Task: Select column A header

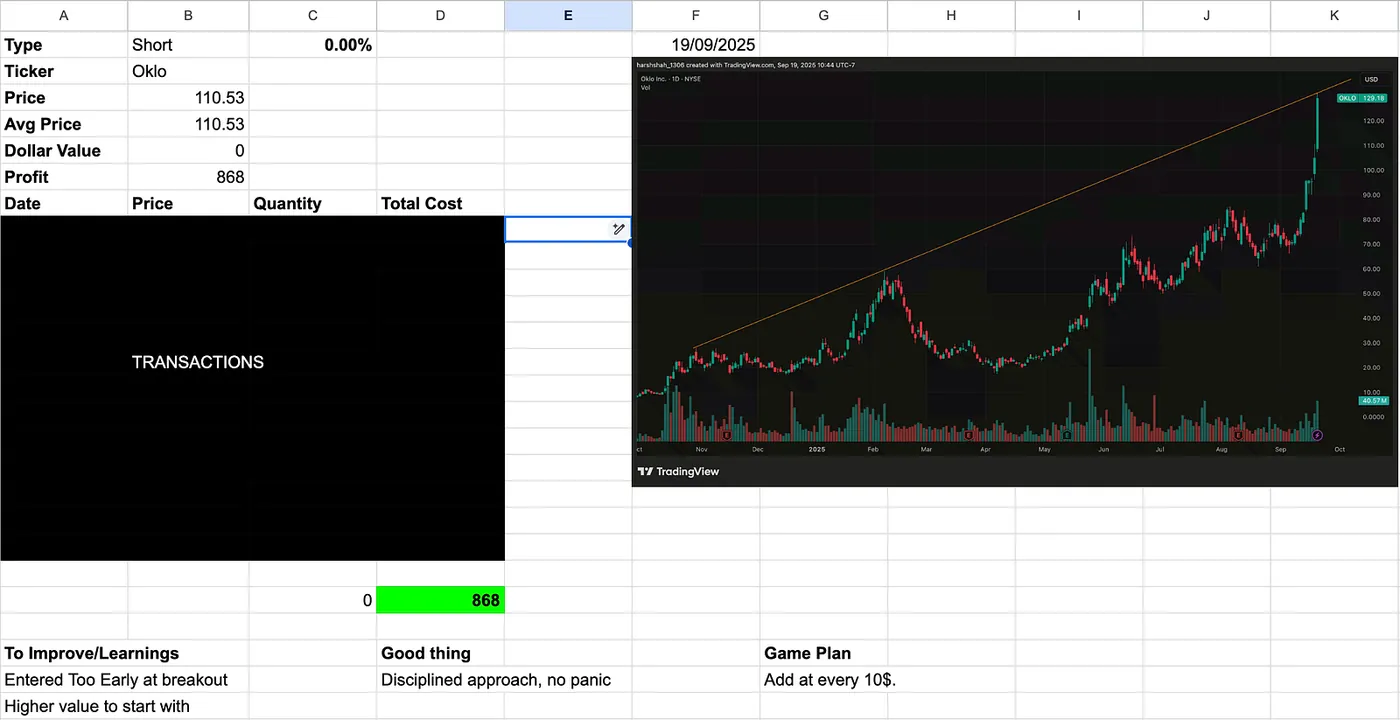Action: (x=64, y=15)
